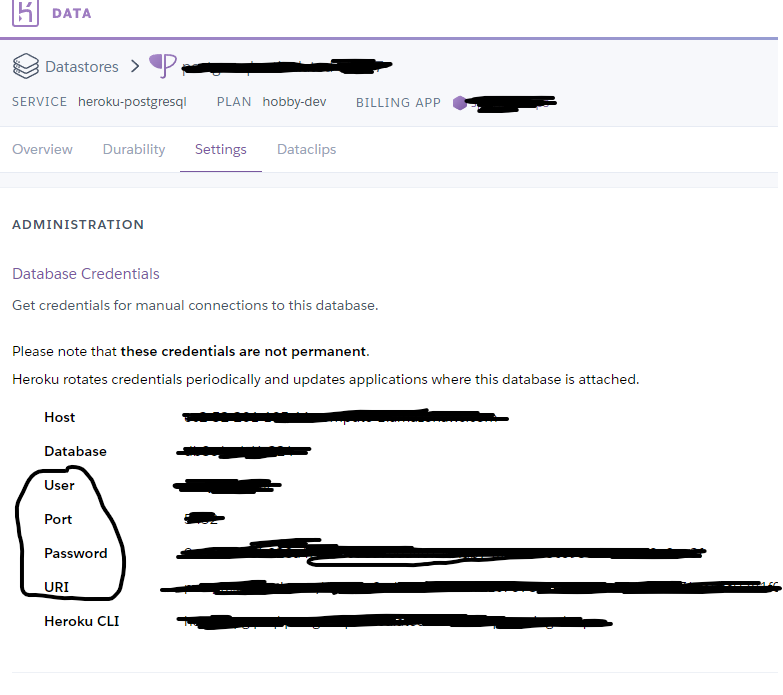Click the hobby-dev plan value
Screen dimensions: 783x695
click(295, 102)
